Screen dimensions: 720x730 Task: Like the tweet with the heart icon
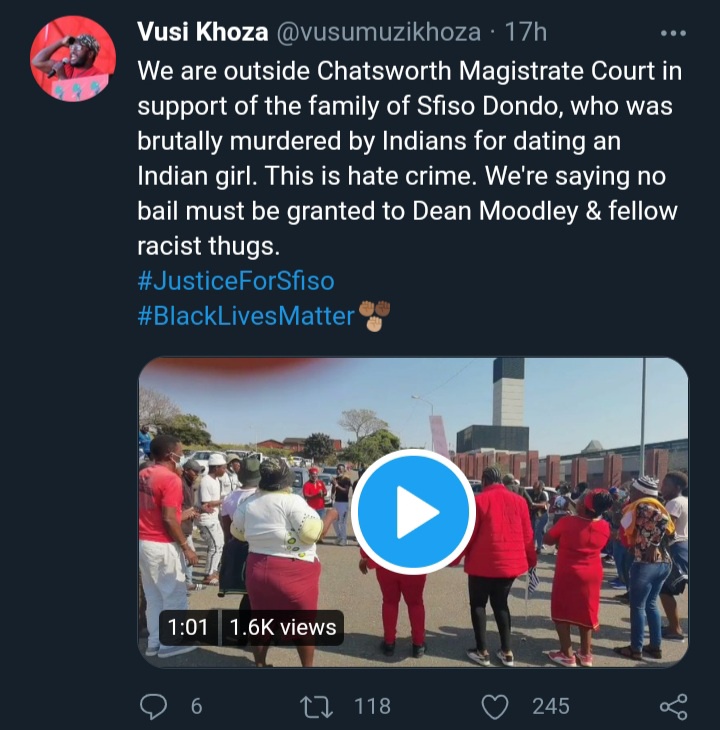click(495, 706)
